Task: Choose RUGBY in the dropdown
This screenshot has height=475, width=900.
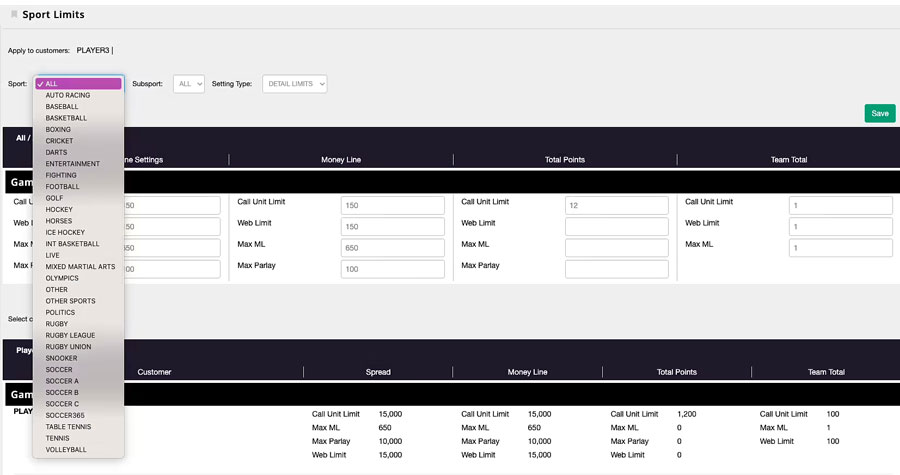Action: 57,324
